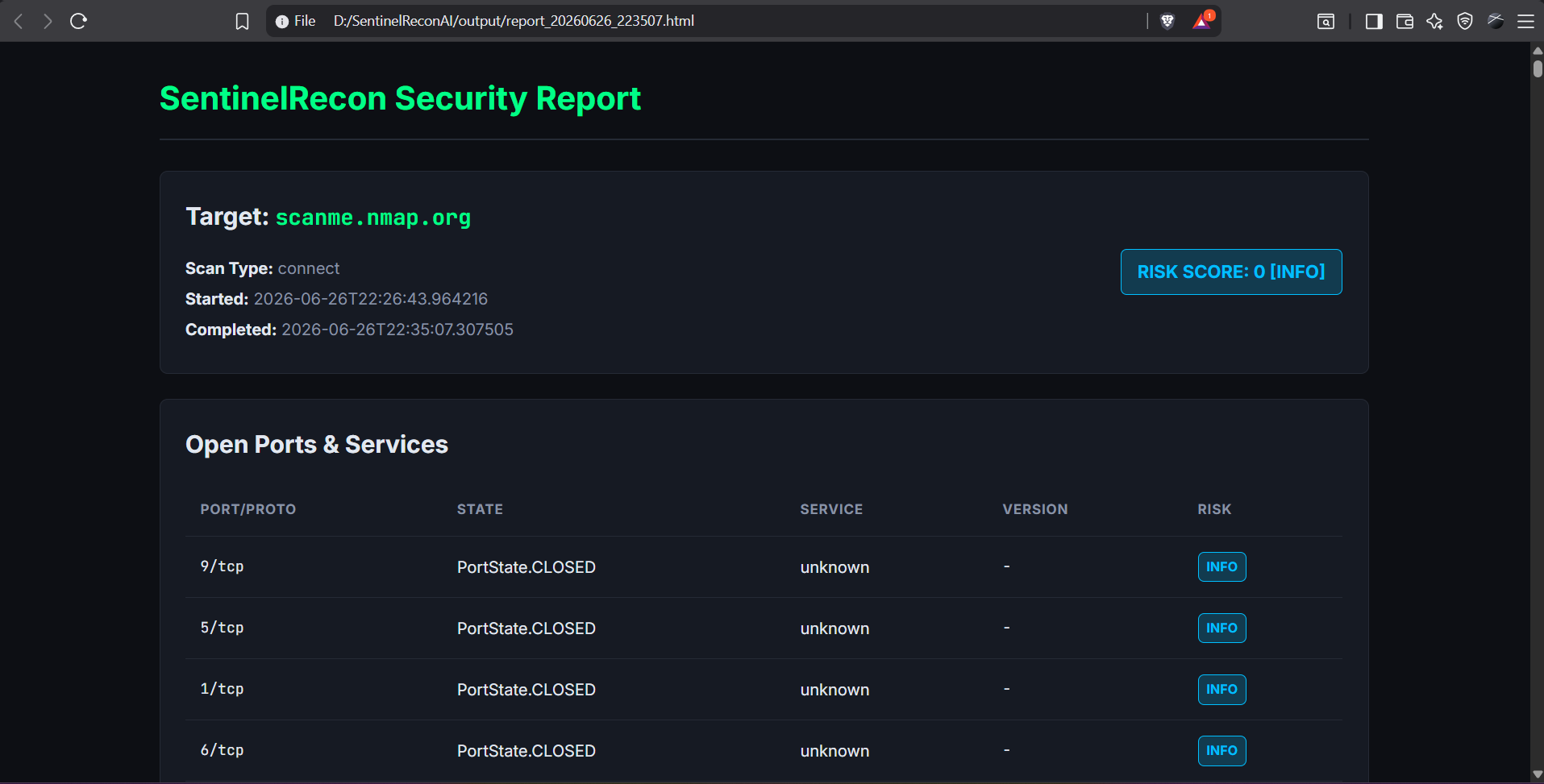The width and height of the screenshot is (1544, 784).
Task: Reload the report page
Action: [78, 21]
